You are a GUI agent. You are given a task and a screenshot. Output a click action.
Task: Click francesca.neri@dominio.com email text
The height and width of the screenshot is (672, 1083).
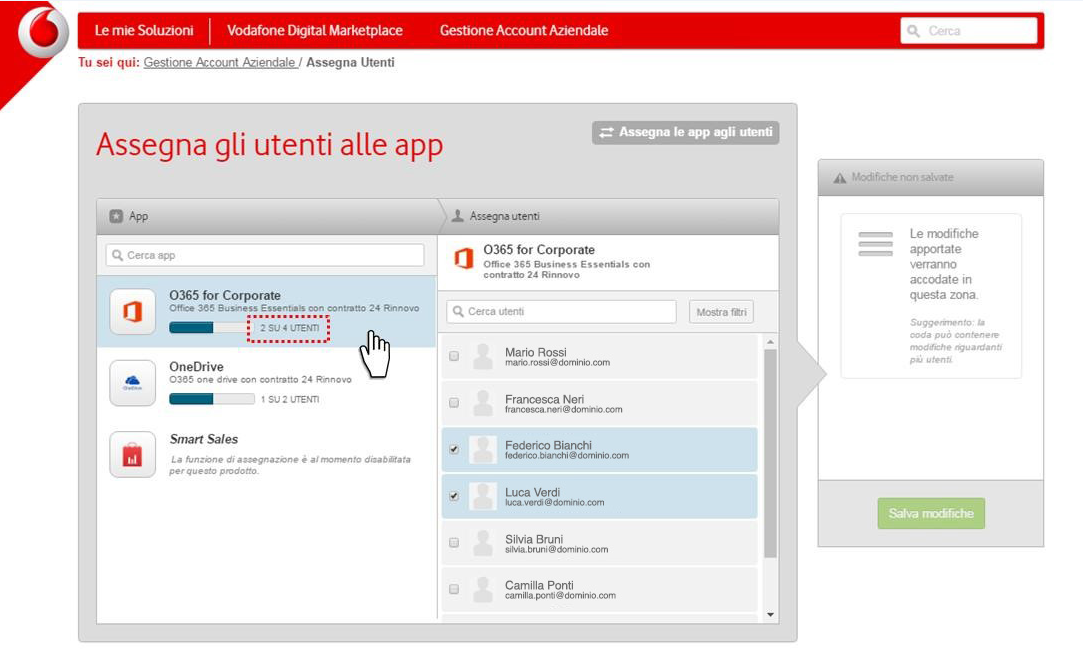564,410
